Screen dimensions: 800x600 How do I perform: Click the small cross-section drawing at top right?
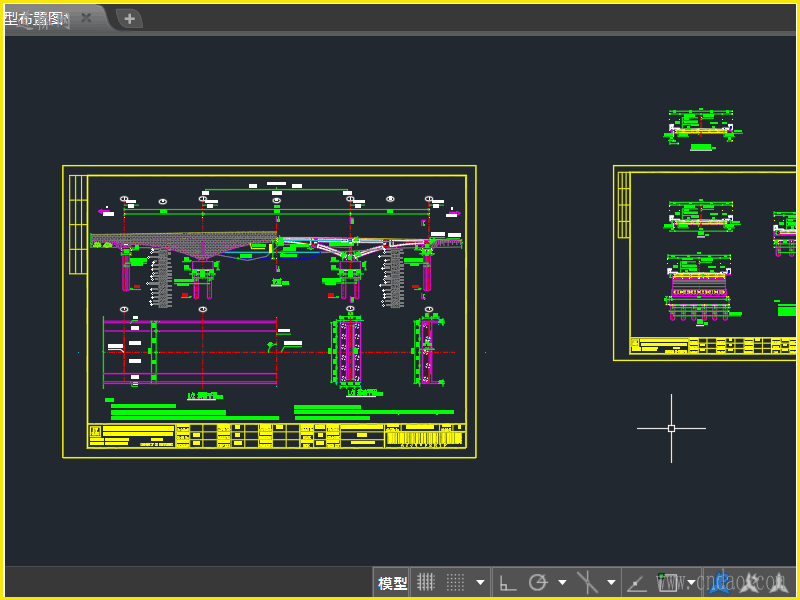(x=701, y=129)
